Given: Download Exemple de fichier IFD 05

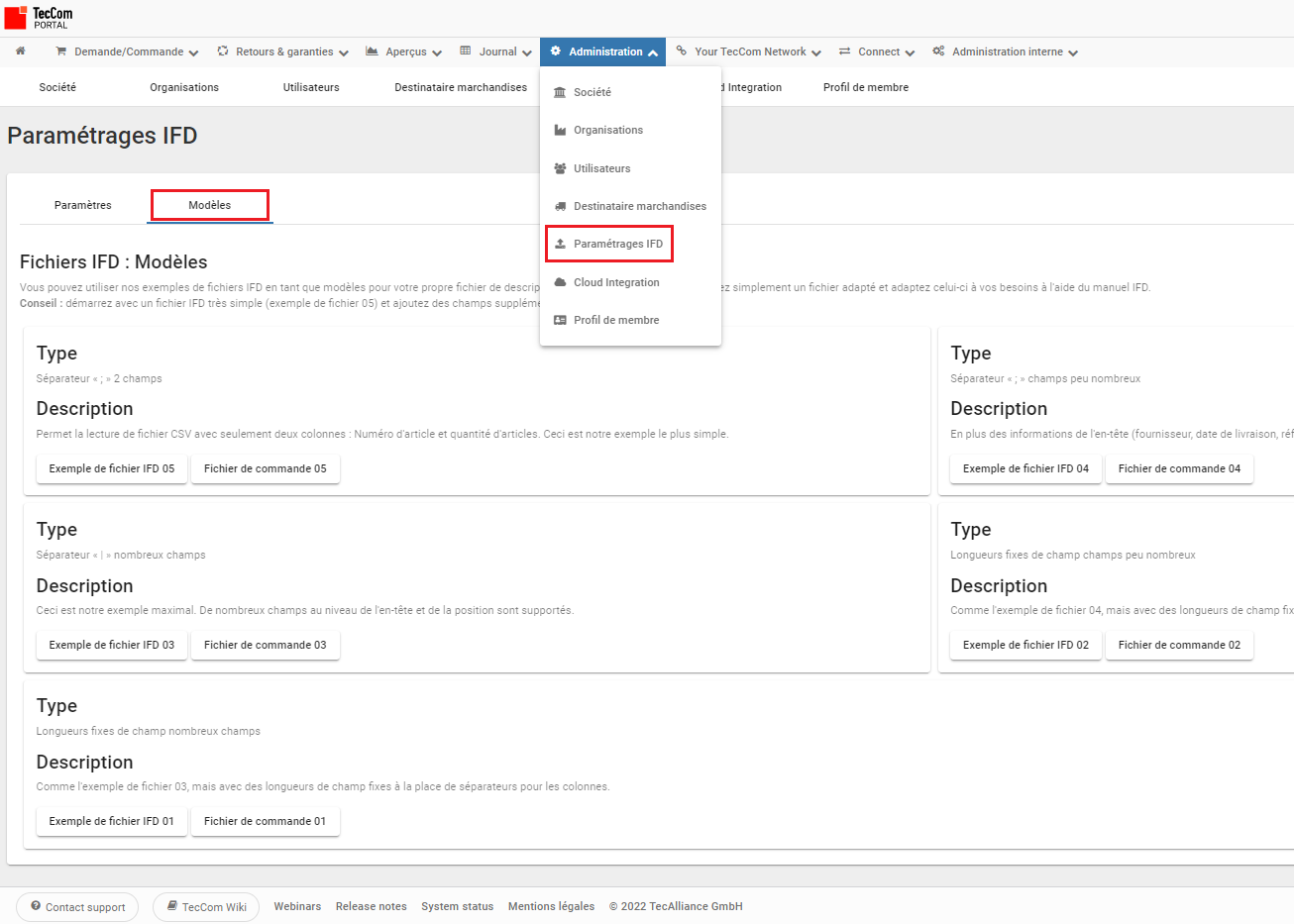Looking at the screenshot, I should point(112,468).
